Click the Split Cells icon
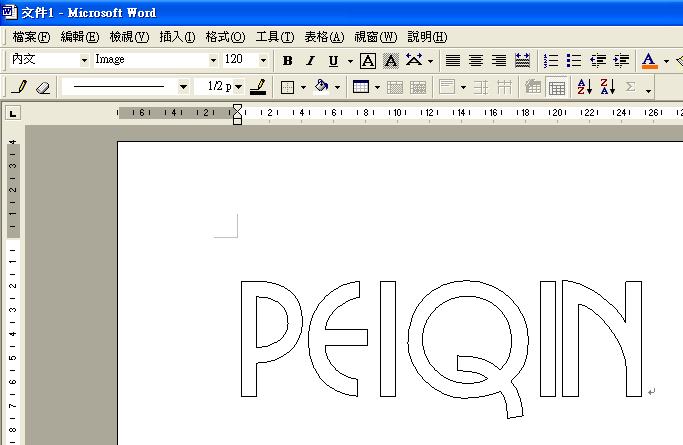The image size is (683, 445). pos(418,88)
